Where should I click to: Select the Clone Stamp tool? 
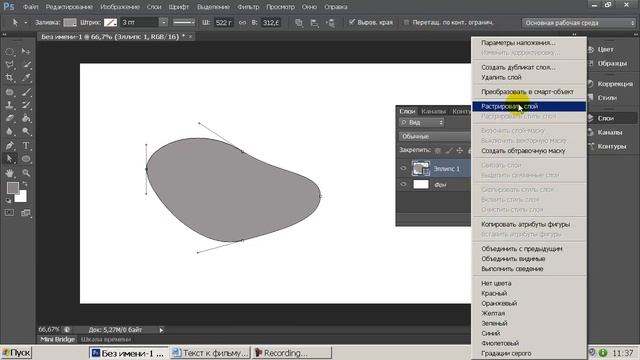(x=10, y=105)
